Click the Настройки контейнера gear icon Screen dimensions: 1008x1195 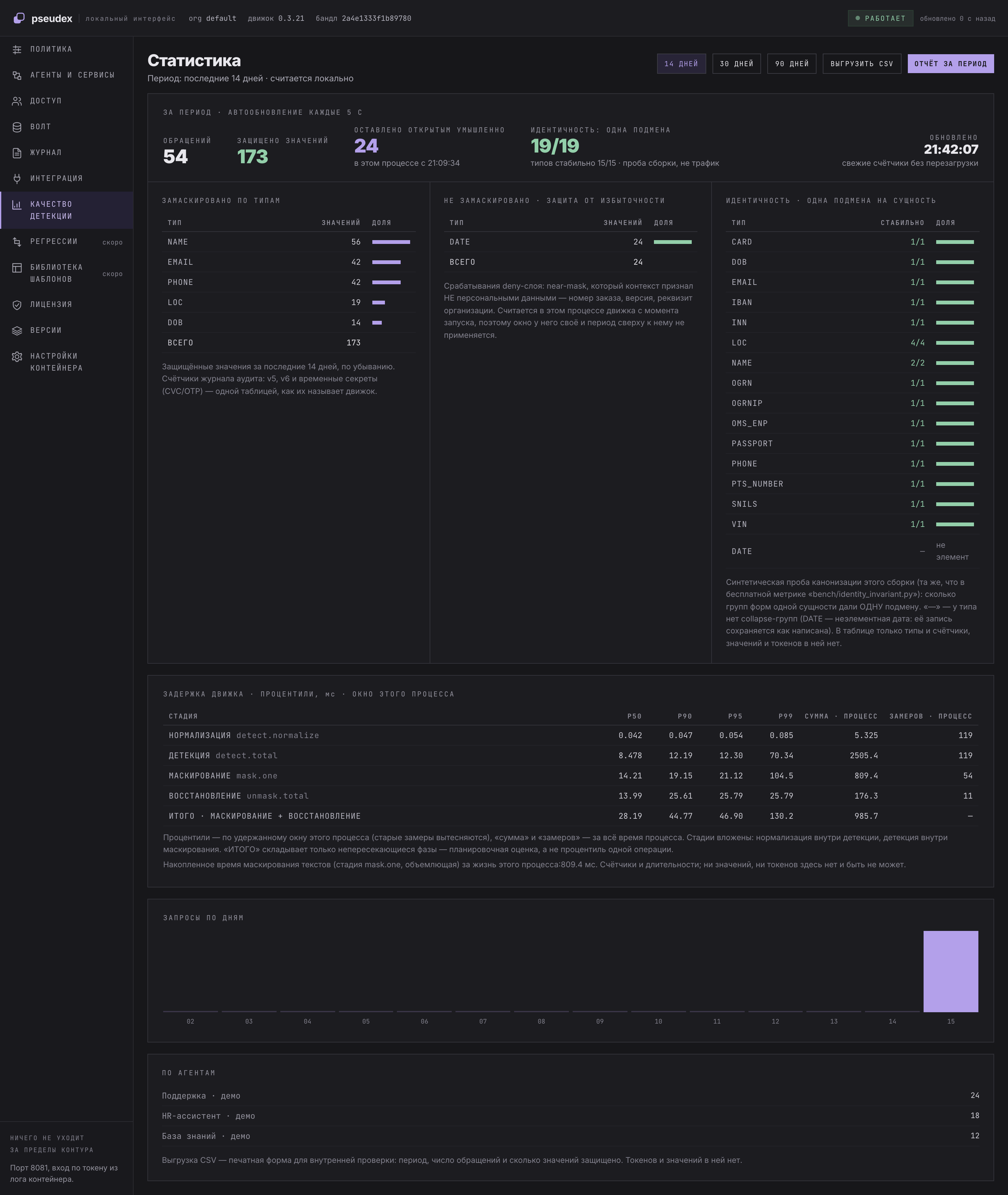[x=17, y=357]
